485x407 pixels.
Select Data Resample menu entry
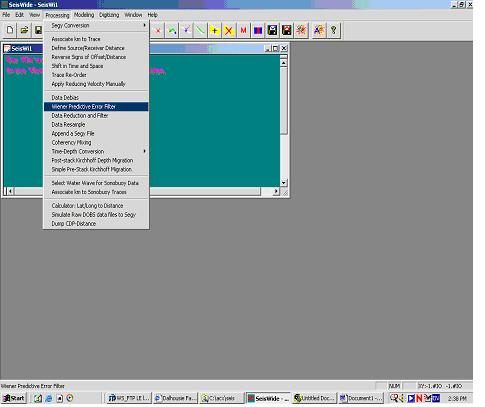(96, 125)
